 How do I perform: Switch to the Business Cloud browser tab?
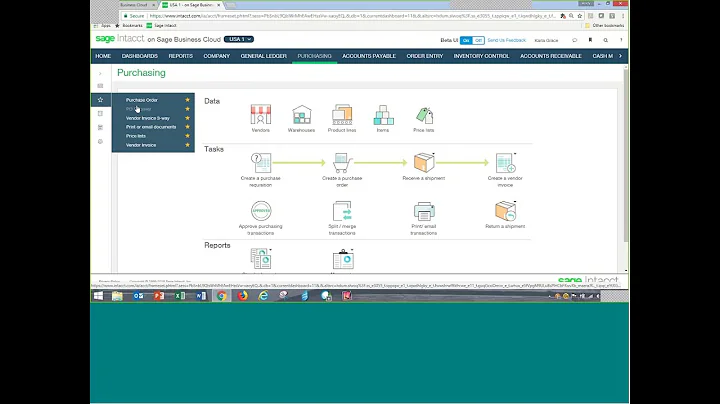coord(136,5)
